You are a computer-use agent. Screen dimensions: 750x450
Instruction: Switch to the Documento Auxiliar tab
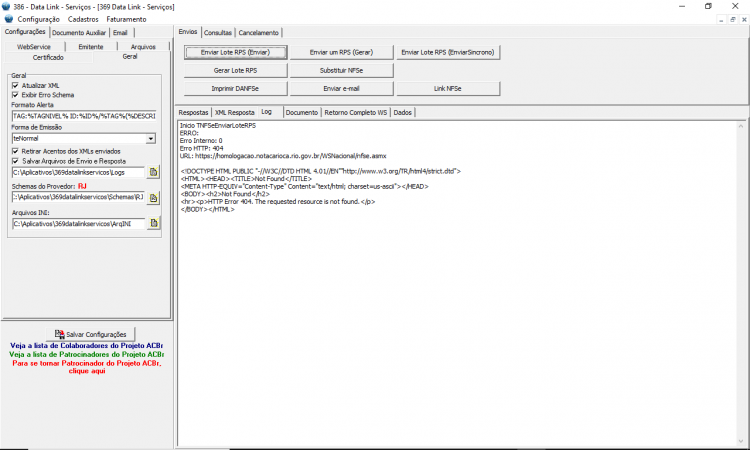click(x=79, y=33)
